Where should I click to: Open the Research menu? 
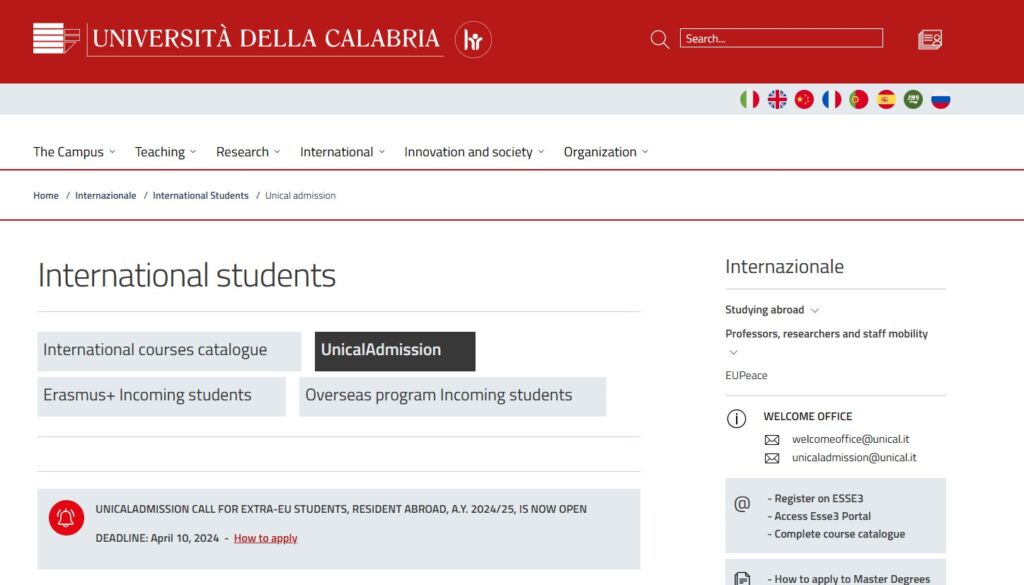click(x=248, y=152)
